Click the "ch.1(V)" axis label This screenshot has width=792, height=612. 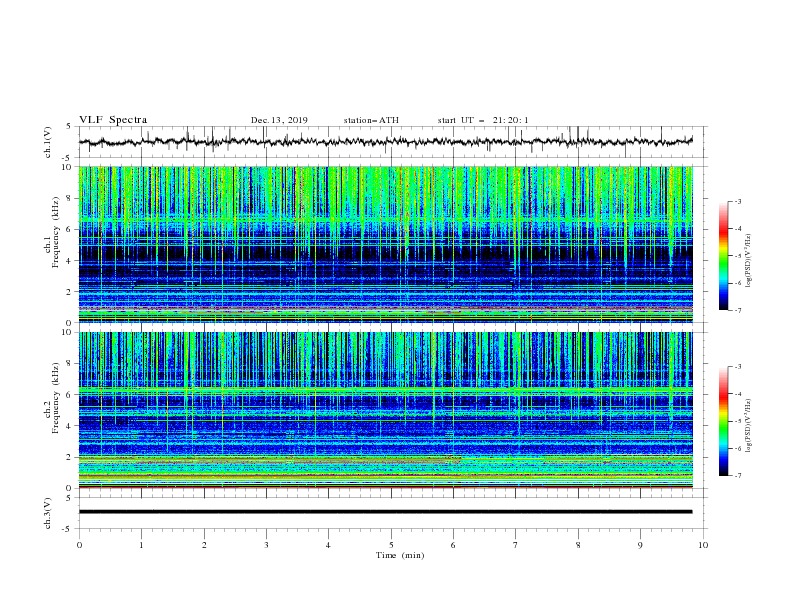[48, 142]
